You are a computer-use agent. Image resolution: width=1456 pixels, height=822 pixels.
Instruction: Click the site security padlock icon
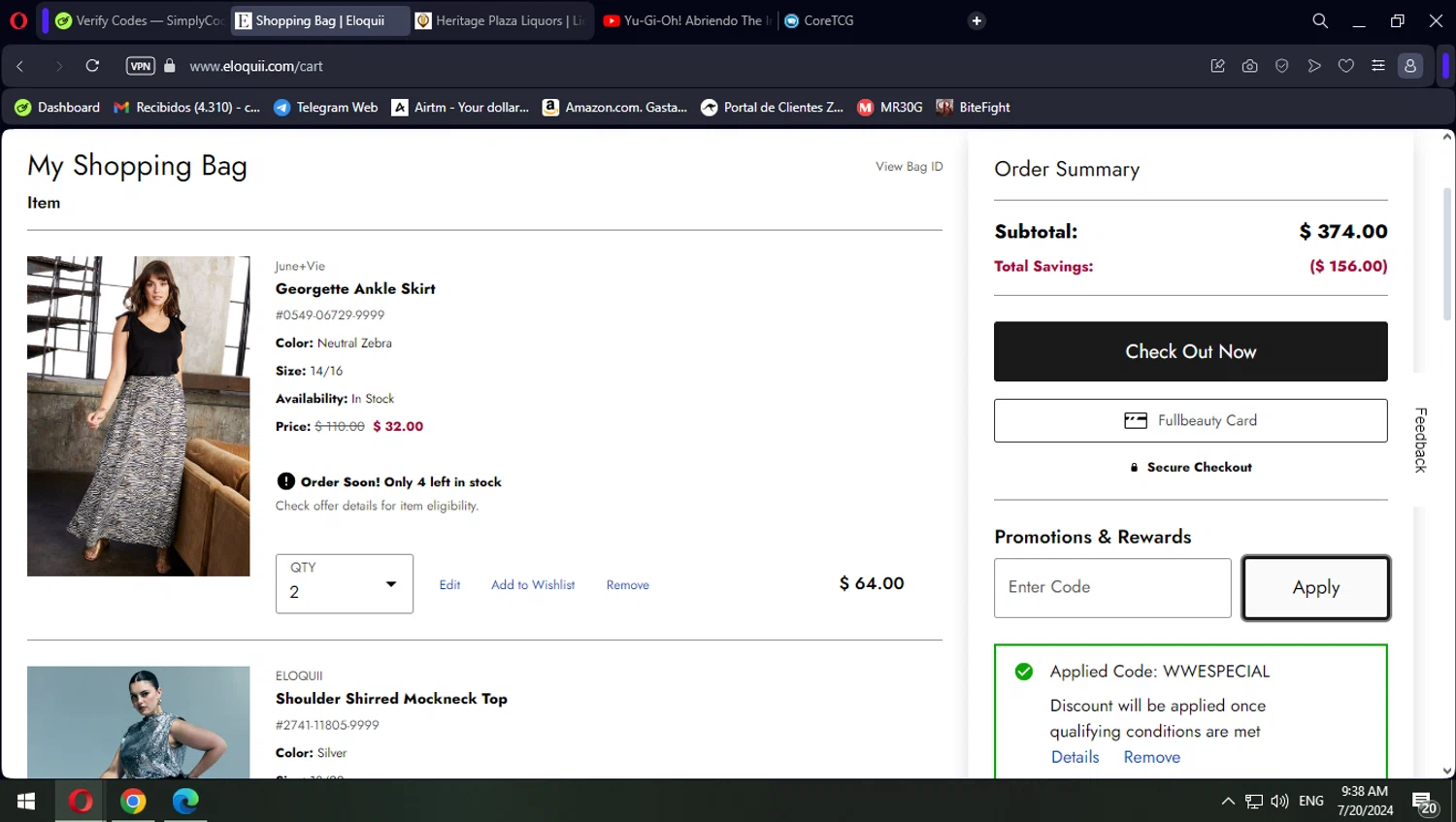170,66
